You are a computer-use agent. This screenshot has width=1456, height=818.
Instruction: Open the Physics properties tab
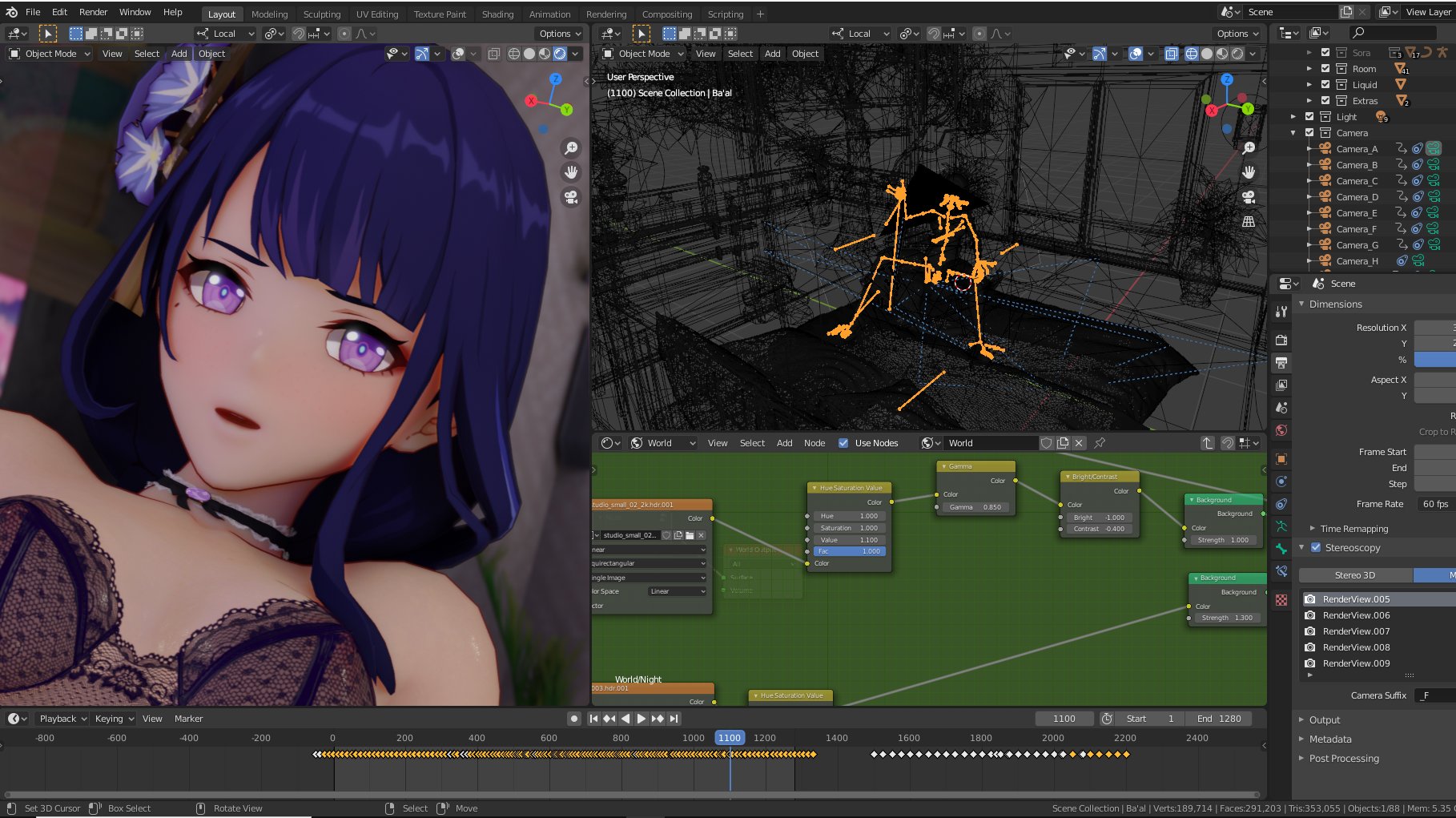[1281, 482]
